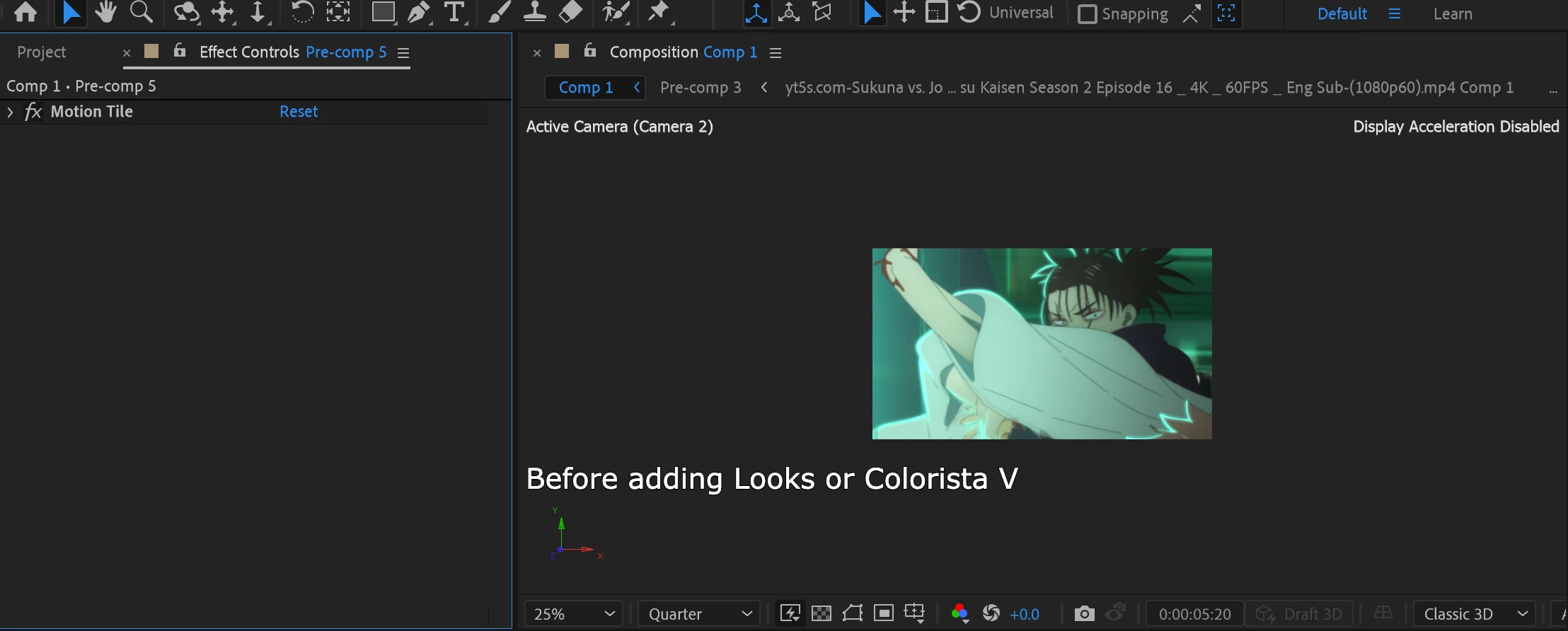Reset the exposure aperture icon
Screen dimensions: 1568x631
(991, 613)
